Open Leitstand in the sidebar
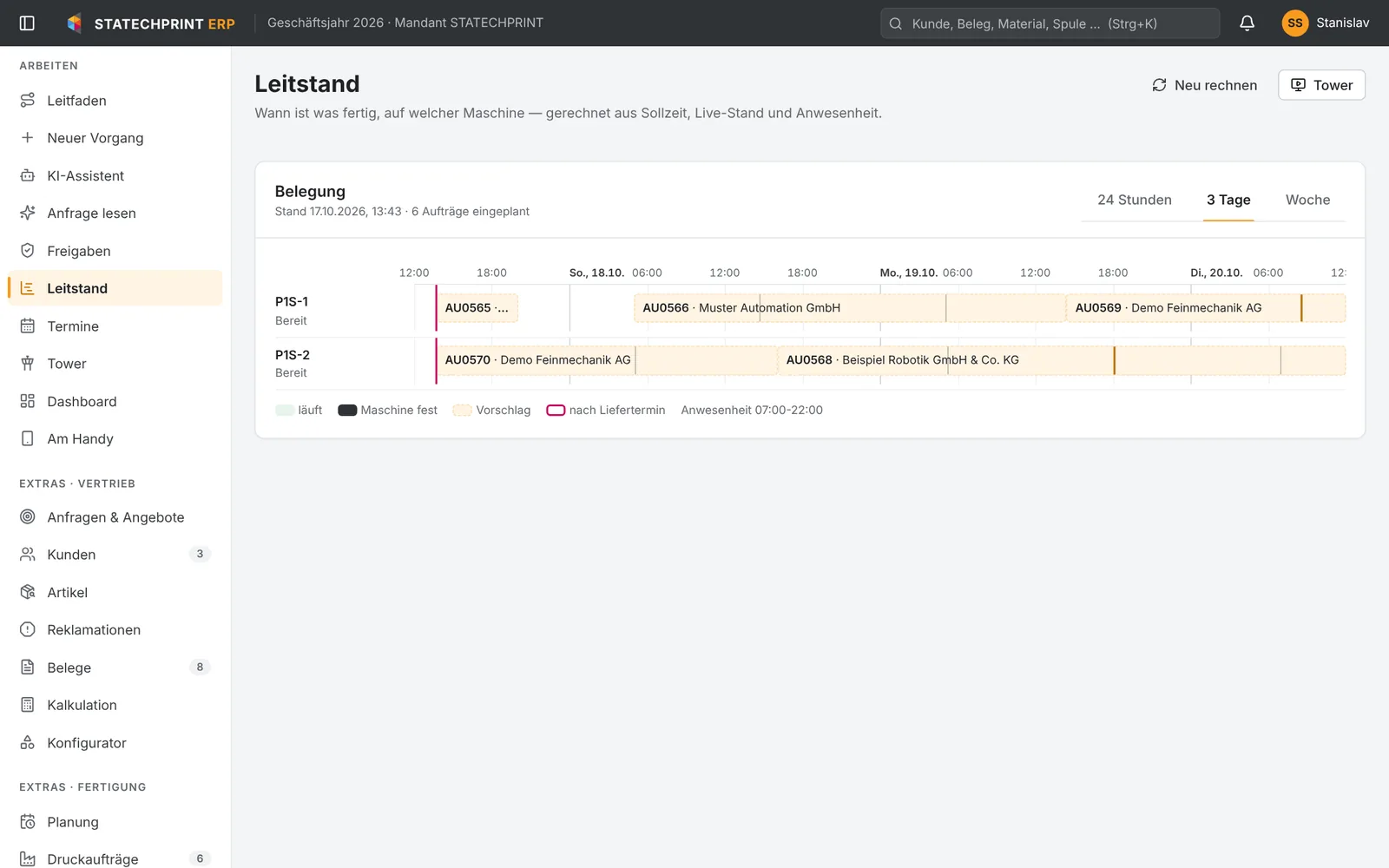Screen dimensions: 1389x868 tap(115, 288)
